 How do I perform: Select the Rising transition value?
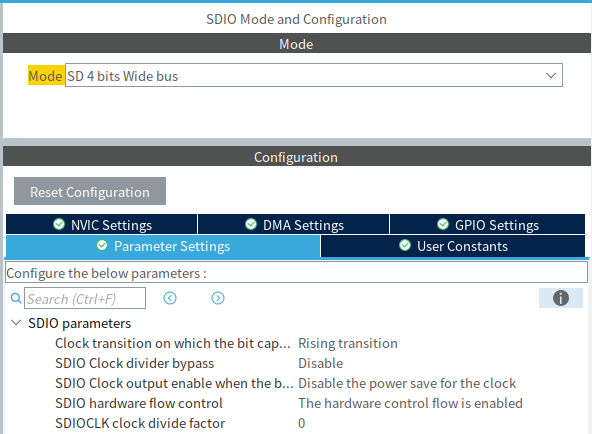coord(348,343)
